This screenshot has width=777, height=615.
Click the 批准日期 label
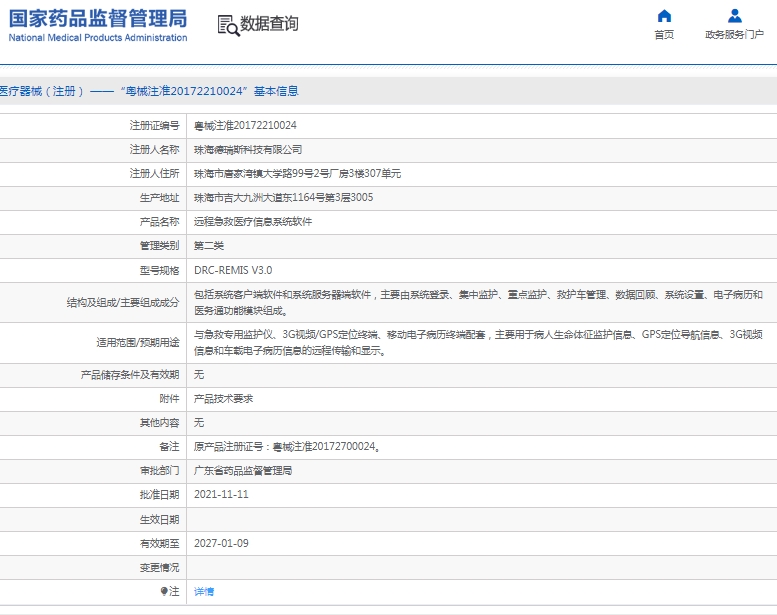(160, 495)
